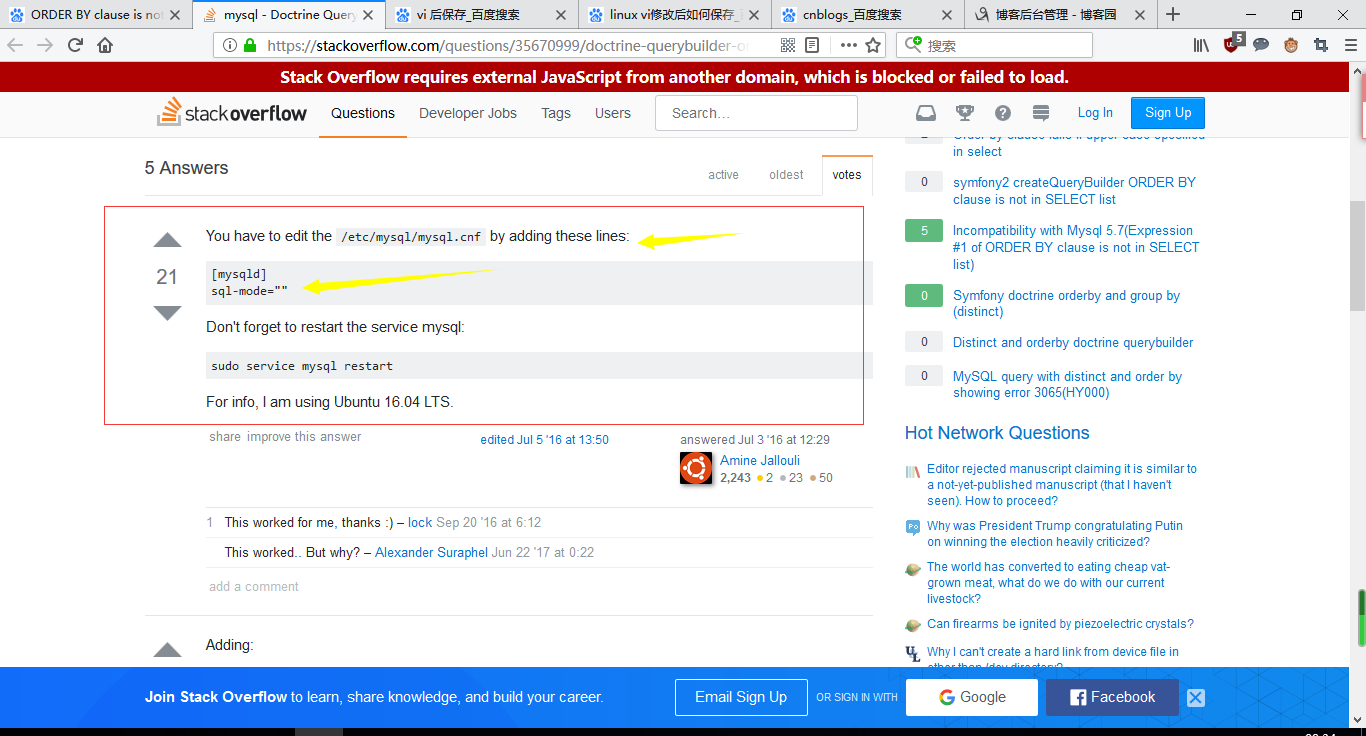Click the 'share' link under the answer

(225, 437)
